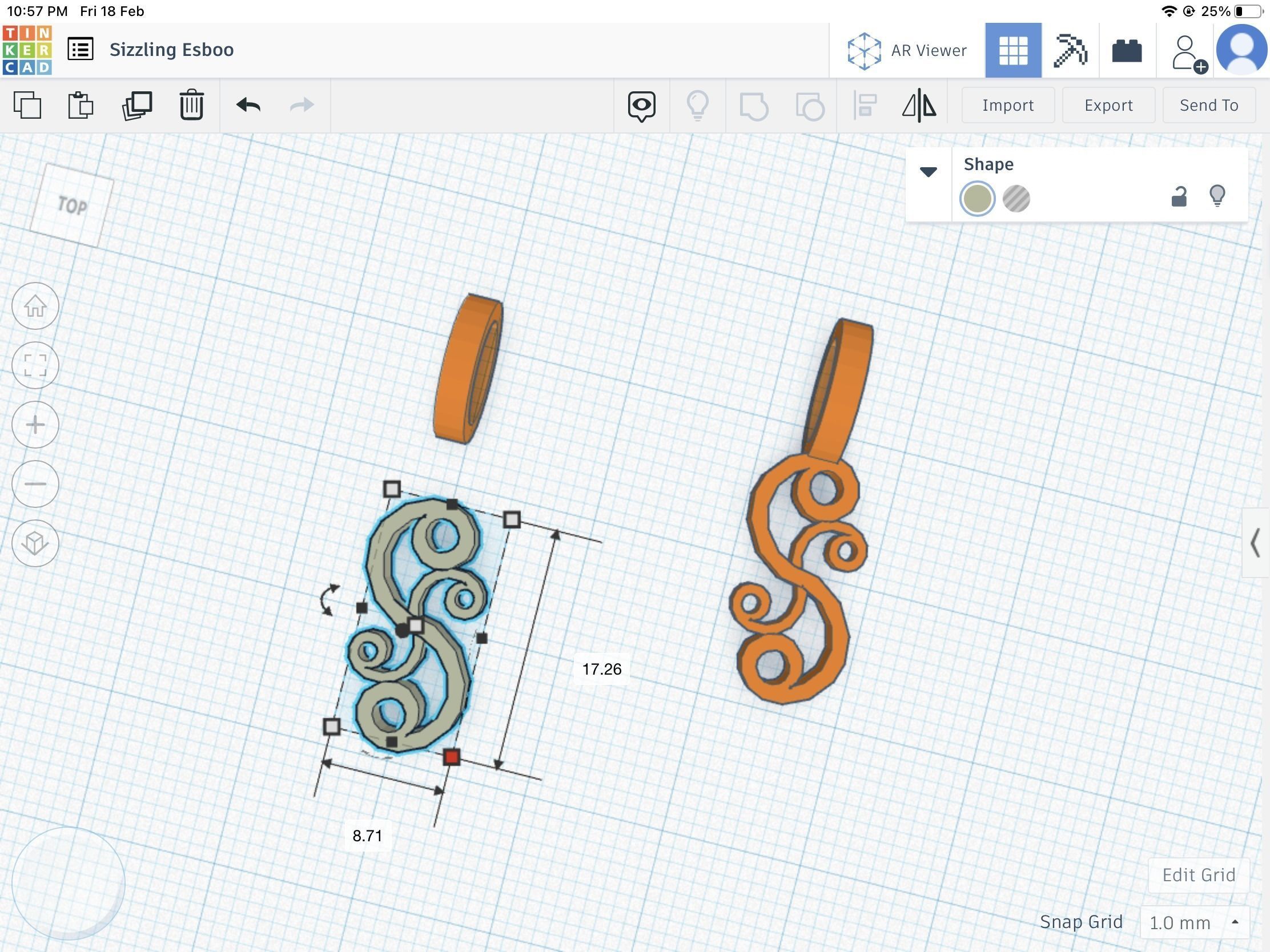Redo the last undone action
Viewport: 1270px width, 952px height.
(302, 105)
